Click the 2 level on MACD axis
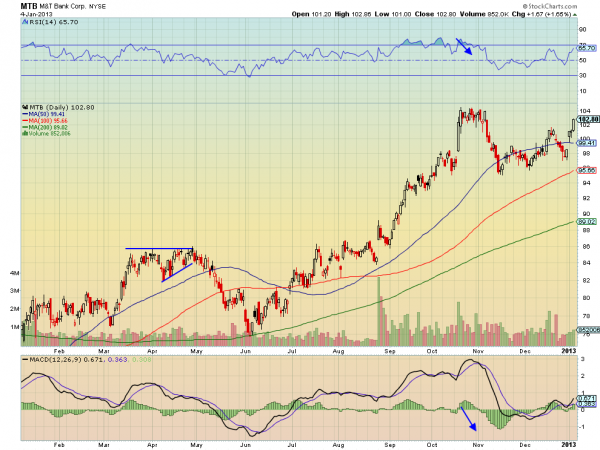 point(583,376)
